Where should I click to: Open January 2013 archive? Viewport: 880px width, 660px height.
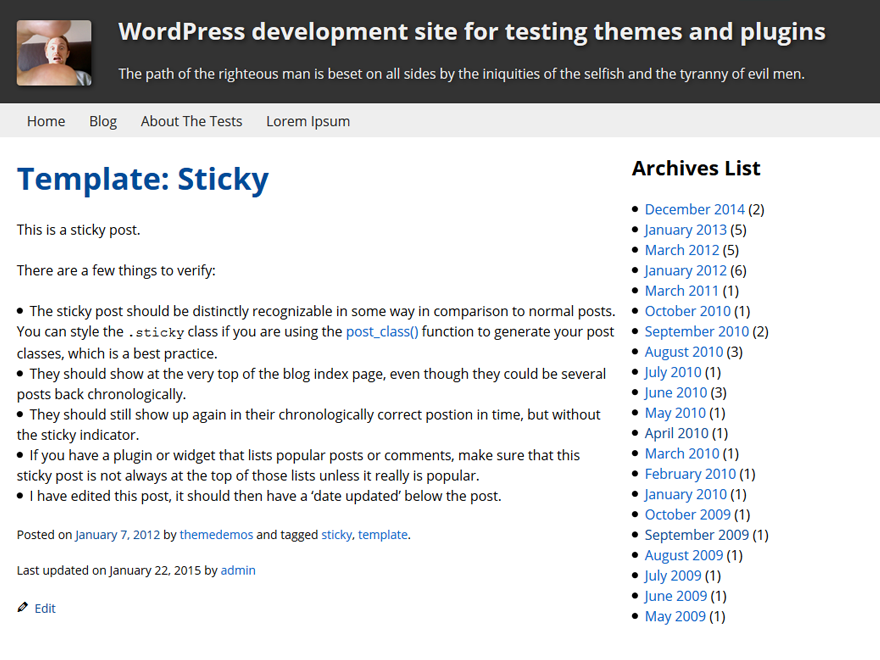point(685,230)
